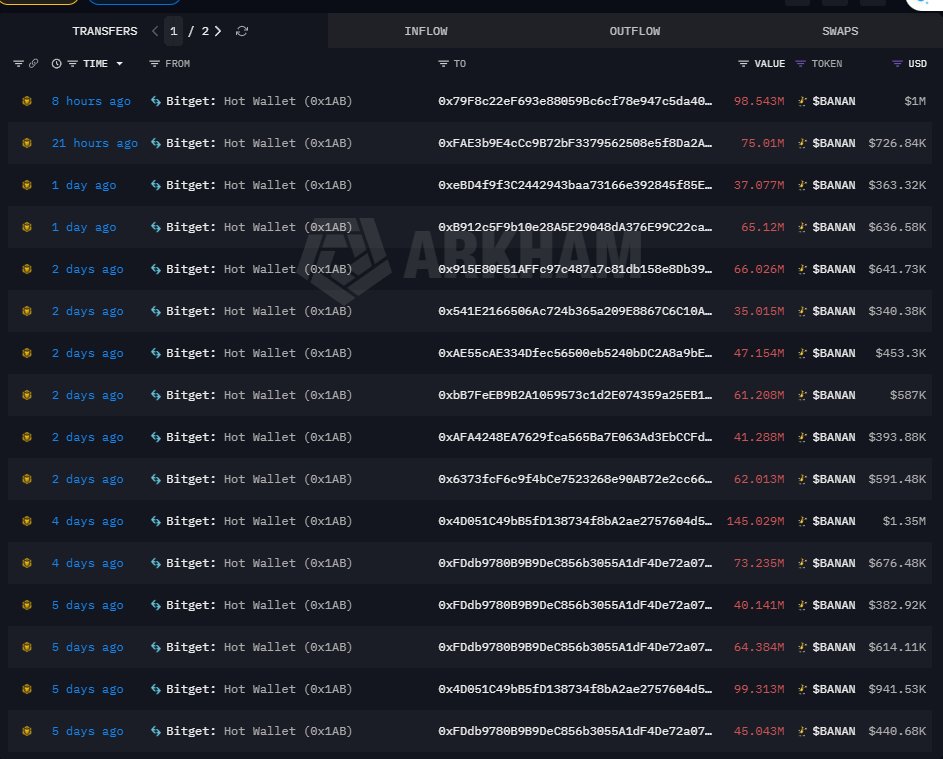Viewport: 943px width, 759px height.
Task: Open the TIME column filter
Action: tap(72, 64)
